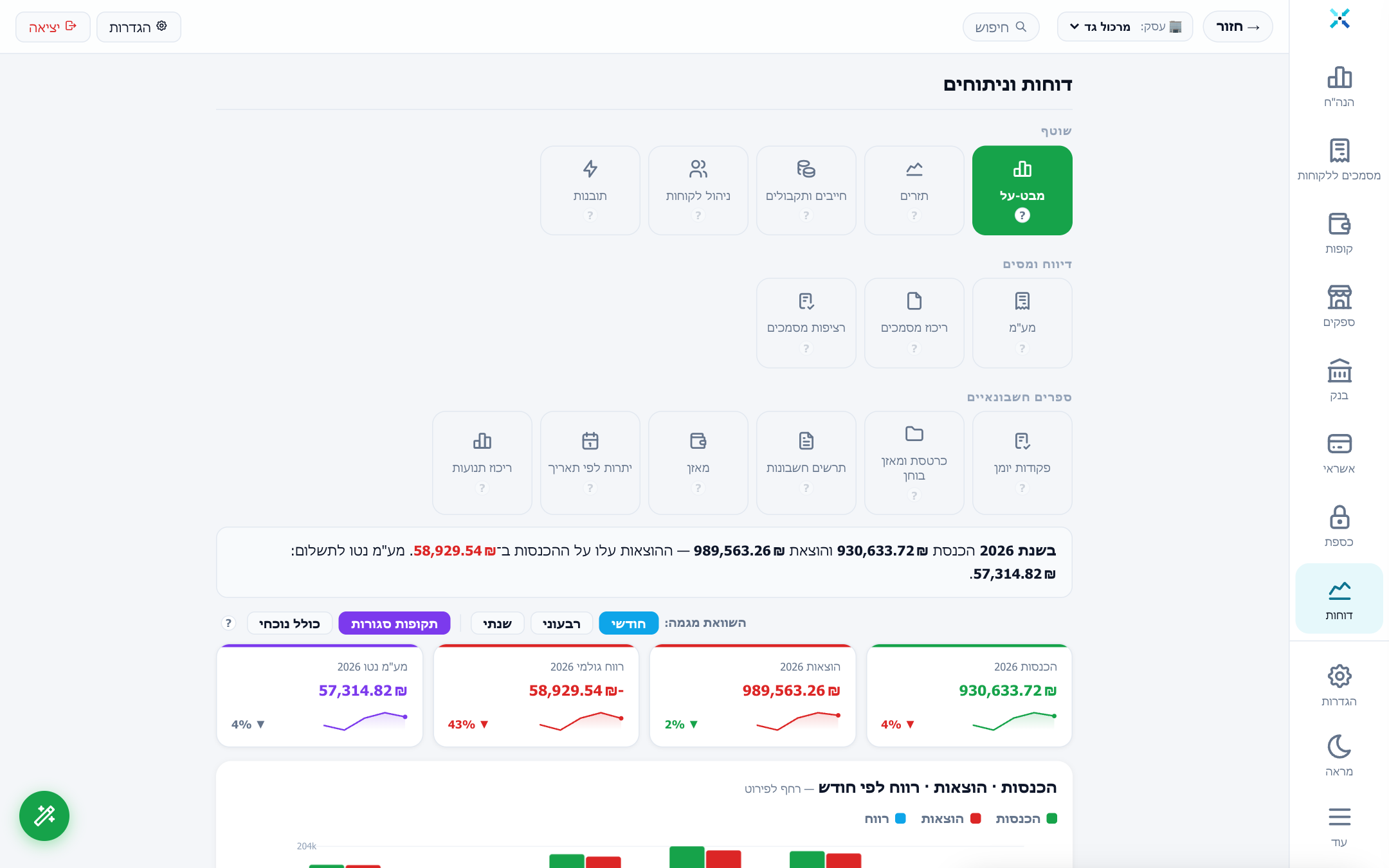Open the רציפות מסמכים report card
Viewport: 1389px width, 868px height.
tap(806, 323)
